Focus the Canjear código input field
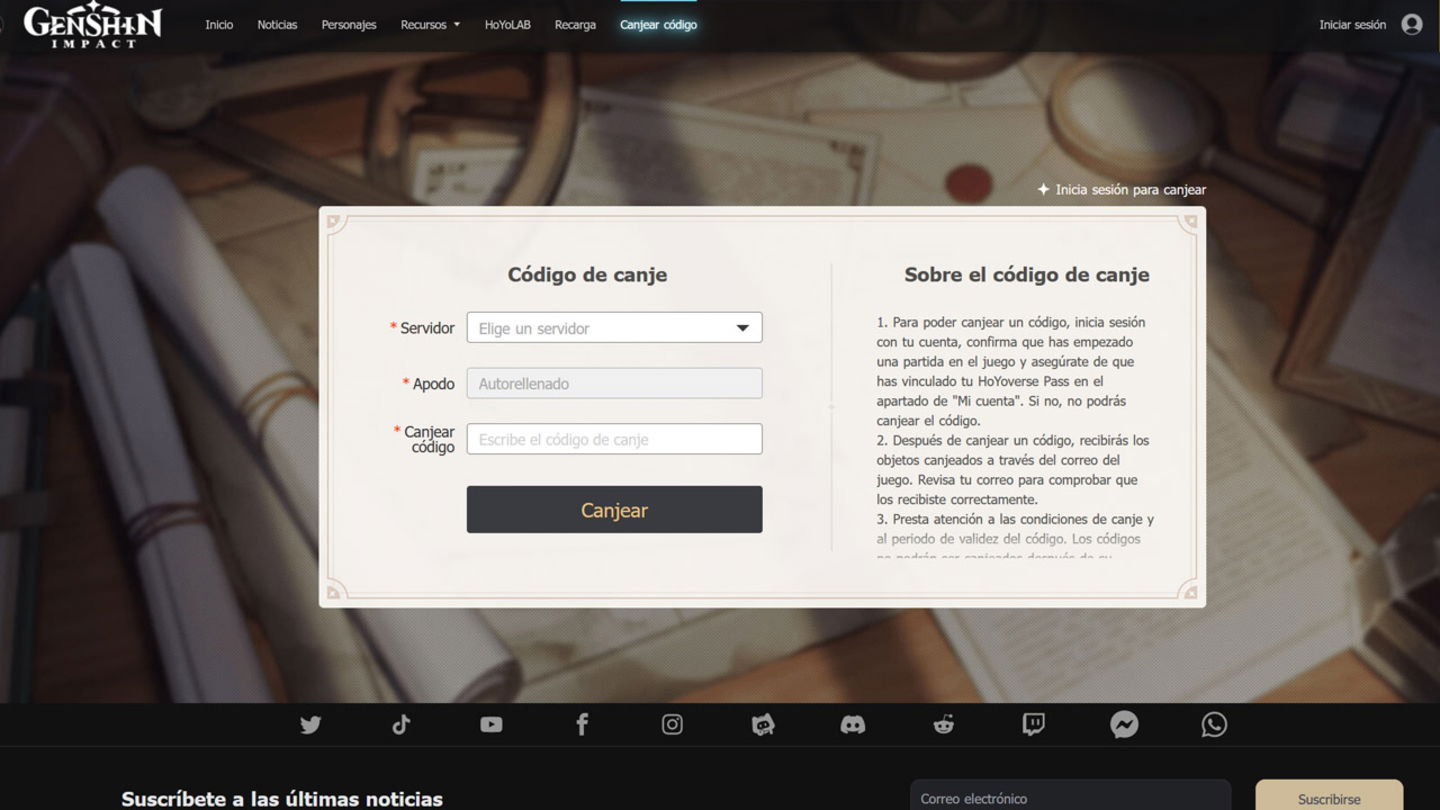Image resolution: width=1440 pixels, height=810 pixels. 614,439
